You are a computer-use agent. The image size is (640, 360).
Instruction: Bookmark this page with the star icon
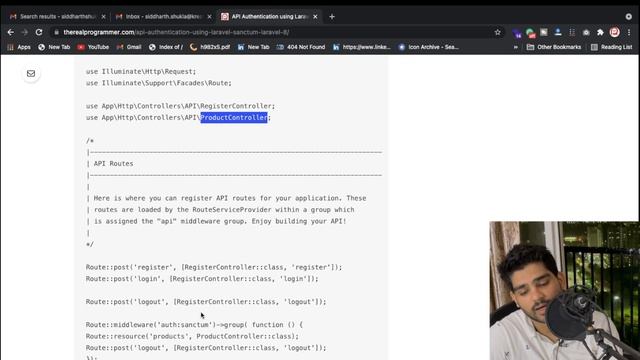(x=498, y=32)
